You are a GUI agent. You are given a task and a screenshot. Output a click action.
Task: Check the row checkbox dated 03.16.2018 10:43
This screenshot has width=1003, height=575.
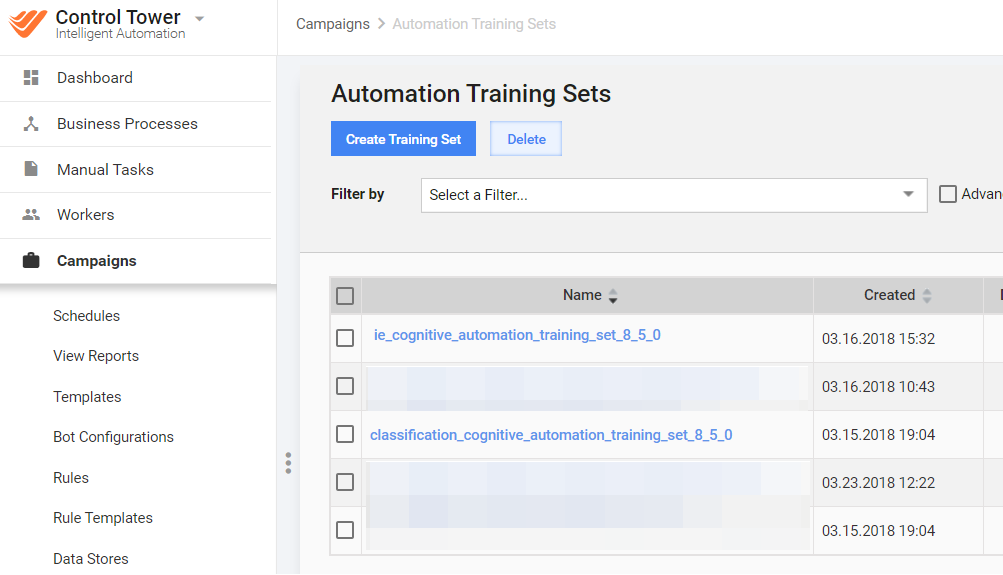(x=345, y=386)
